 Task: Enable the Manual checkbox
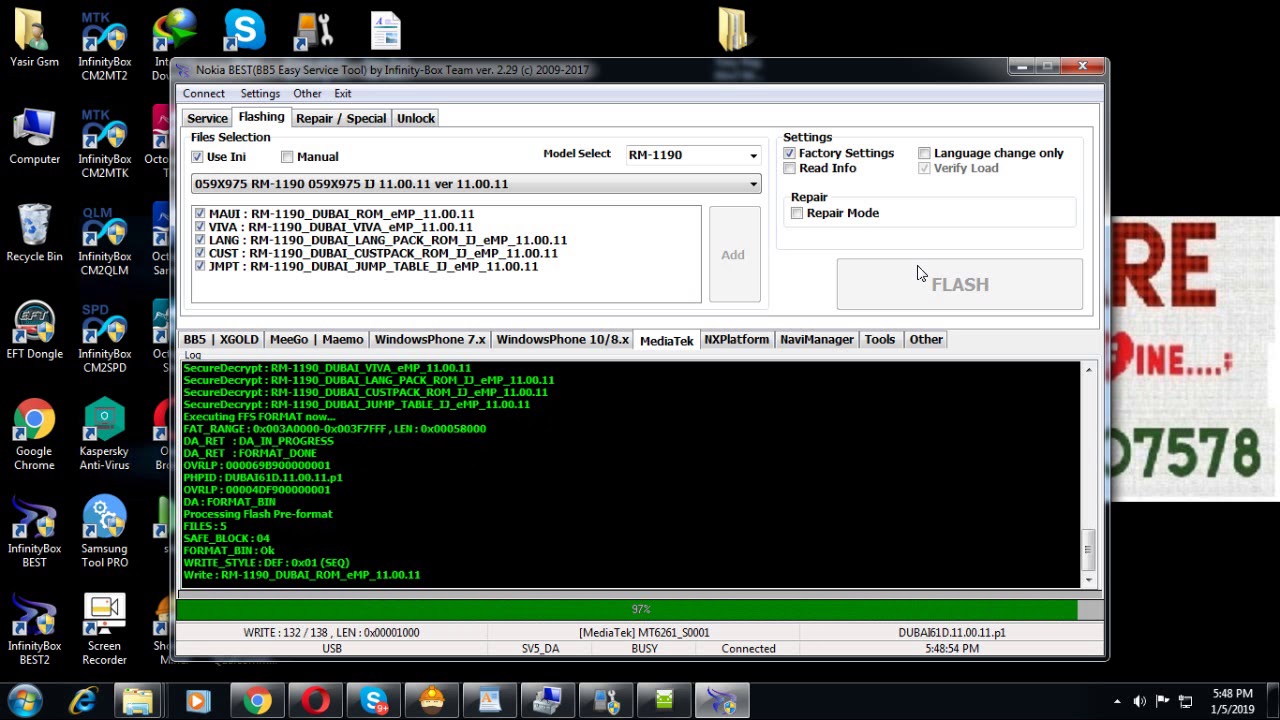coord(287,157)
